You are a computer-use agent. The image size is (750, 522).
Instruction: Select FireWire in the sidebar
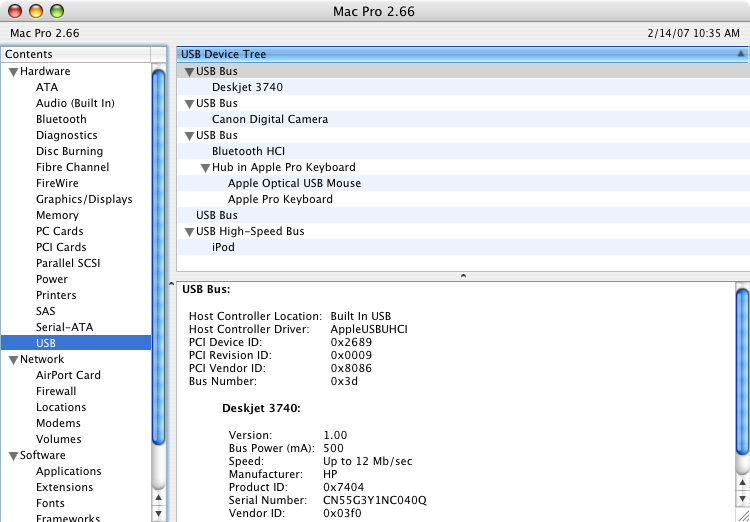(x=57, y=183)
